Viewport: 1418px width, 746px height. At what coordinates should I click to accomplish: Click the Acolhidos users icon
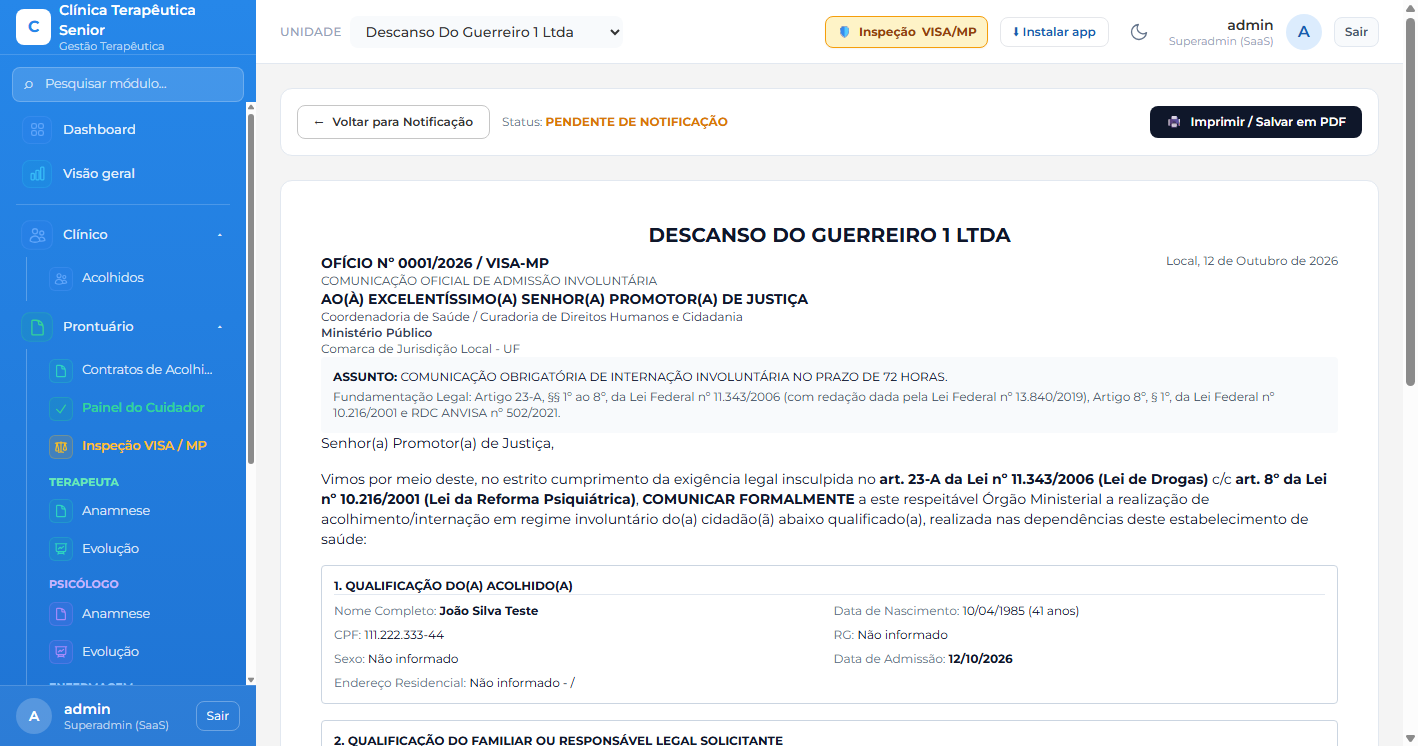click(60, 278)
